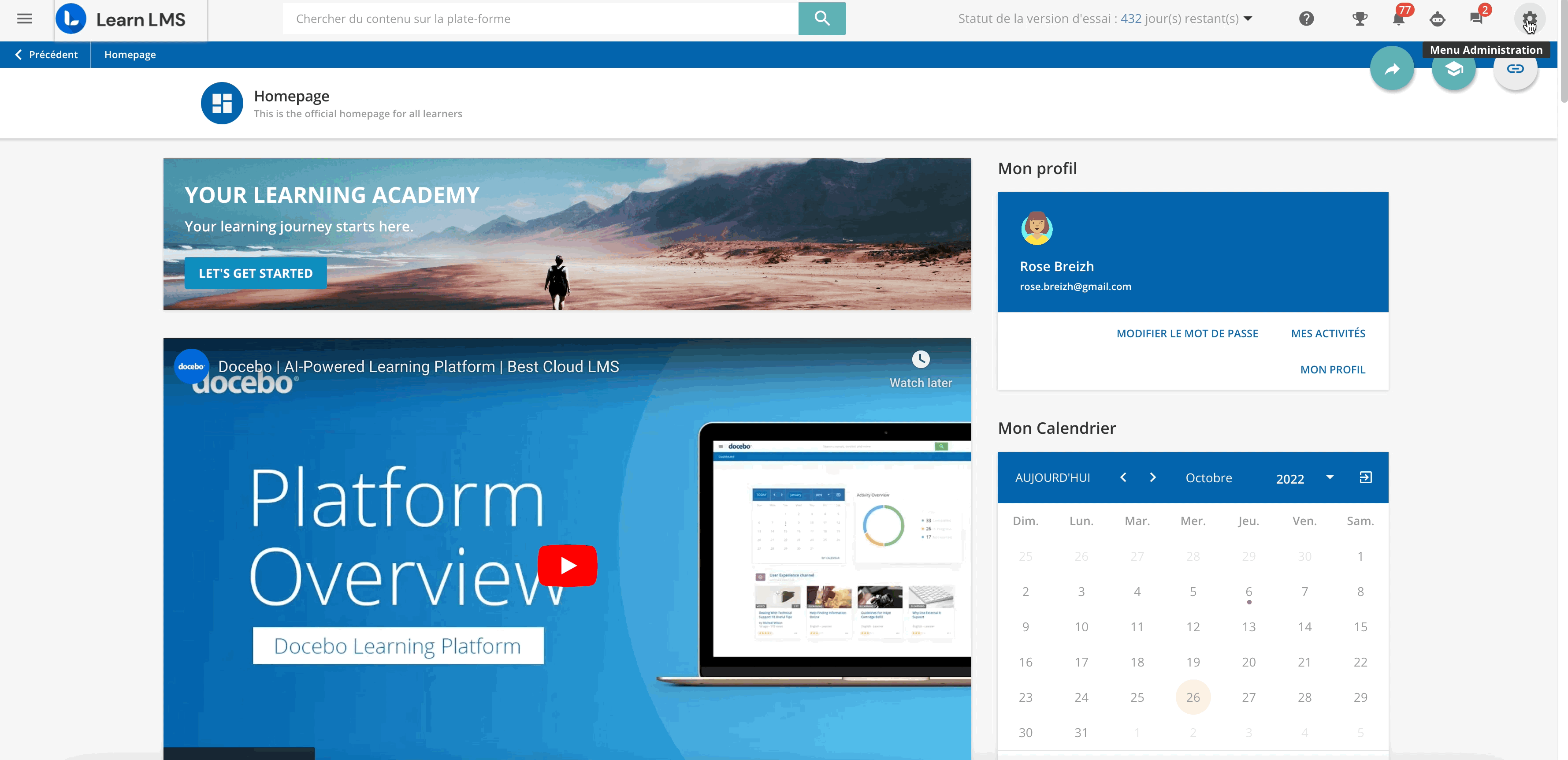Select October 6 with event dot
The height and width of the screenshot is (760, 1568).
pyautogui.click(x=1248, y=592)
